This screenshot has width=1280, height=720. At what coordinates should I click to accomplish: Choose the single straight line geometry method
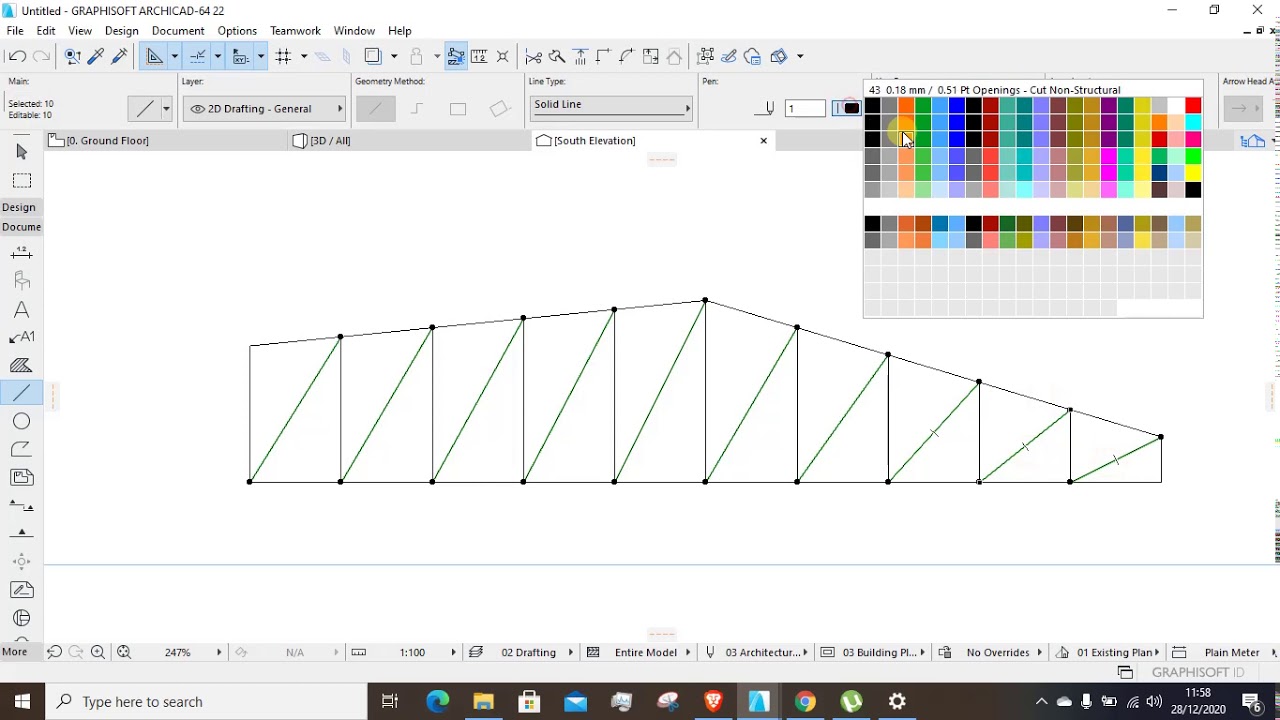coord(376,109)
